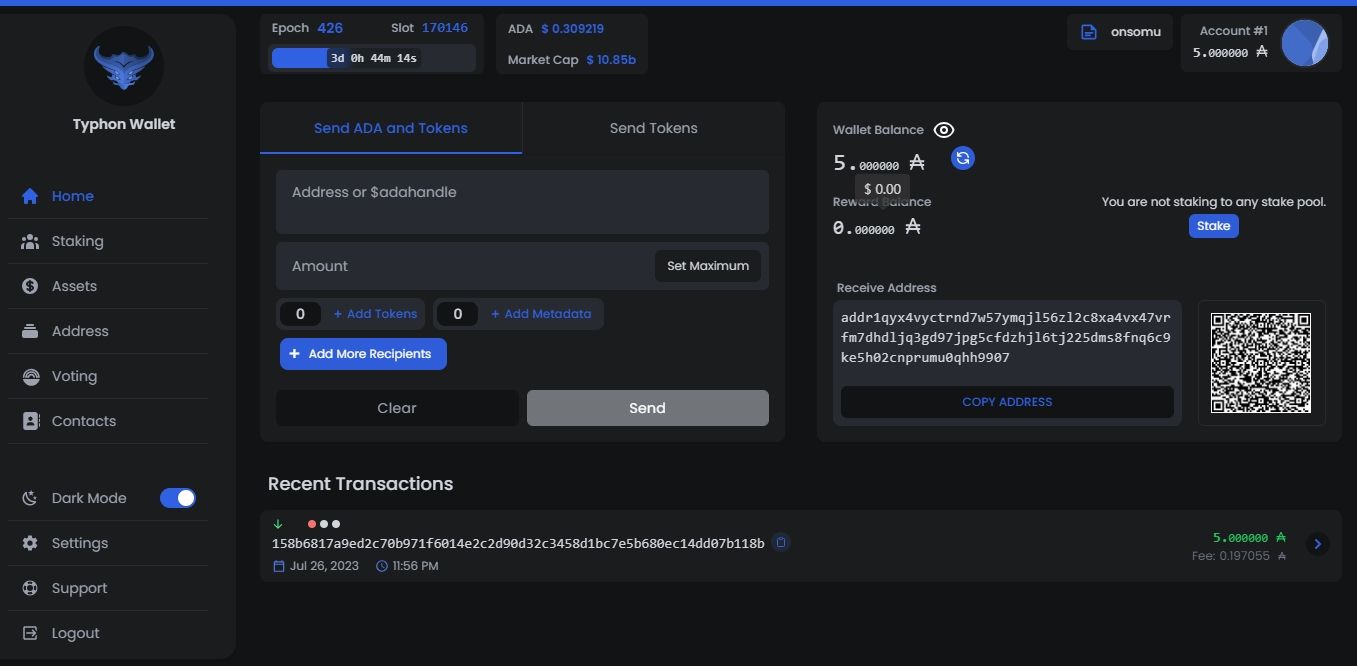Open the onsomu wallet selector
The image size is (1357, 666).
tap(1120, 32)
